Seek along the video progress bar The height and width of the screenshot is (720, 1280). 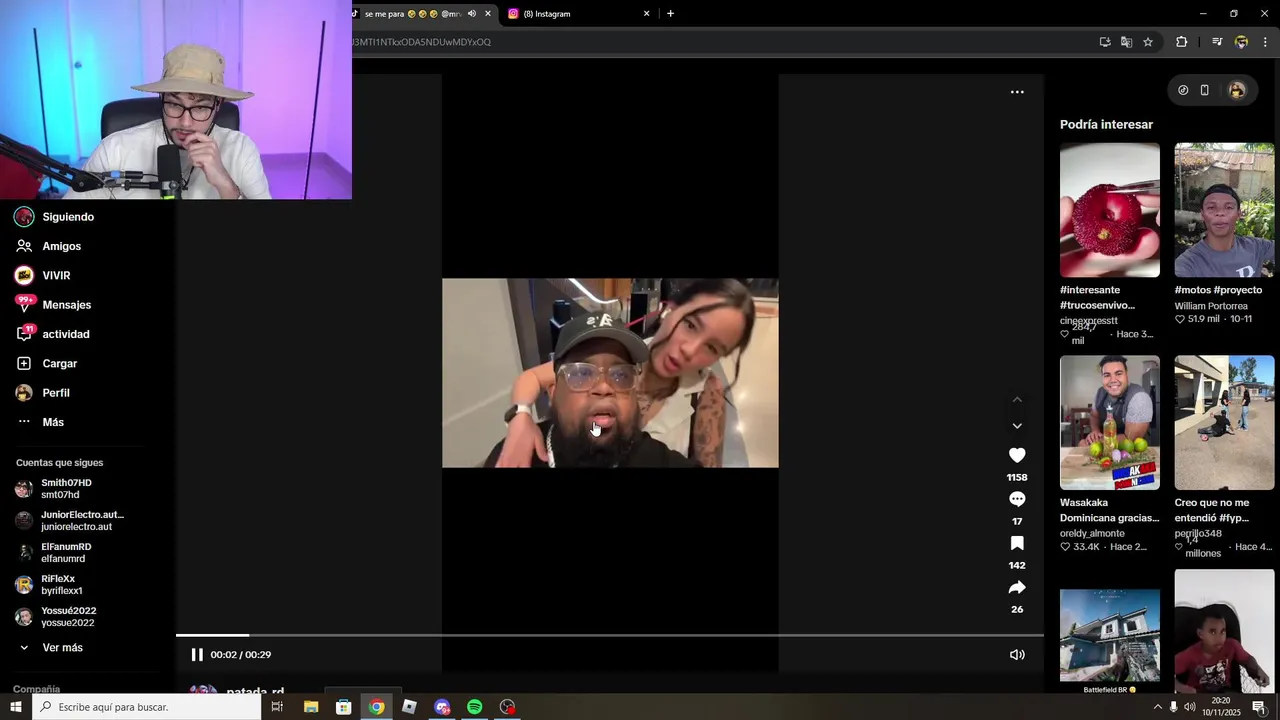click(610, 635)
